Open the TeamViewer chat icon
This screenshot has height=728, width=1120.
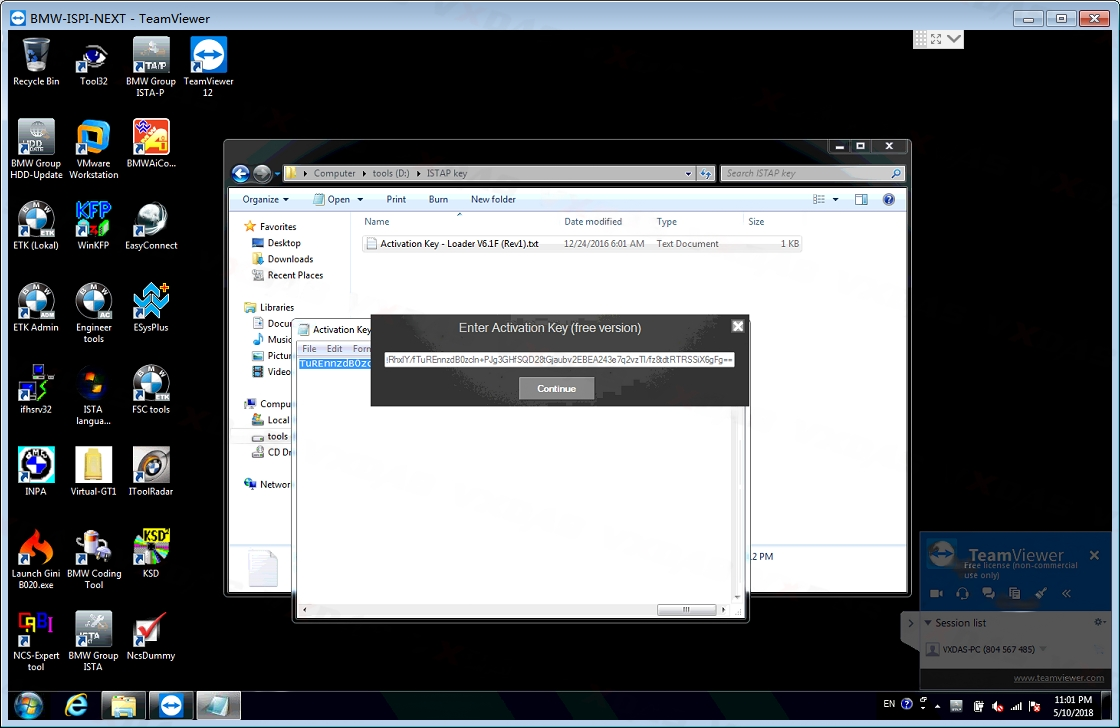coord(989,594)
